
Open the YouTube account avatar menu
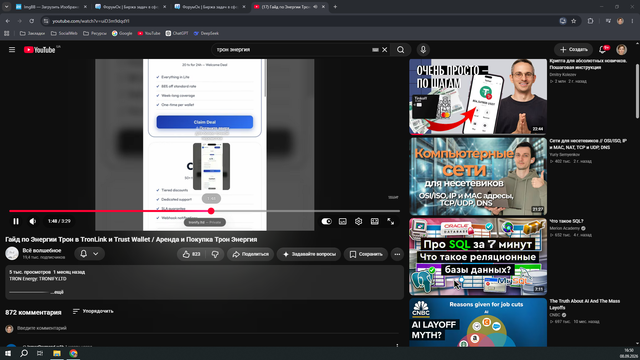[621, 50]
